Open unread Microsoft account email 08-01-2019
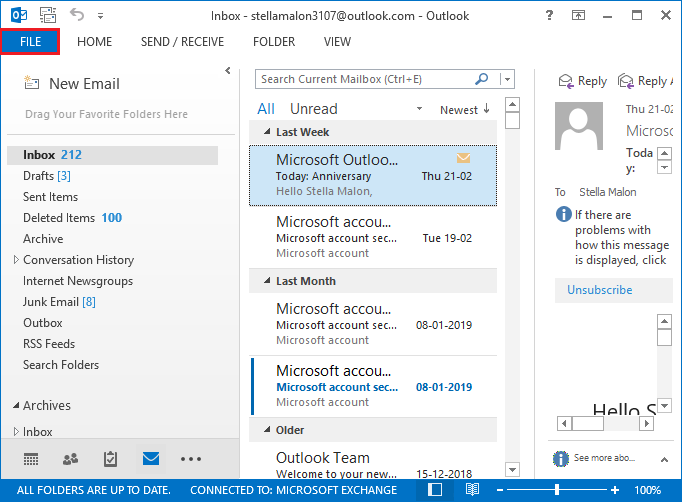The height and width of the screenshot is (502, 682). [373, 386]
